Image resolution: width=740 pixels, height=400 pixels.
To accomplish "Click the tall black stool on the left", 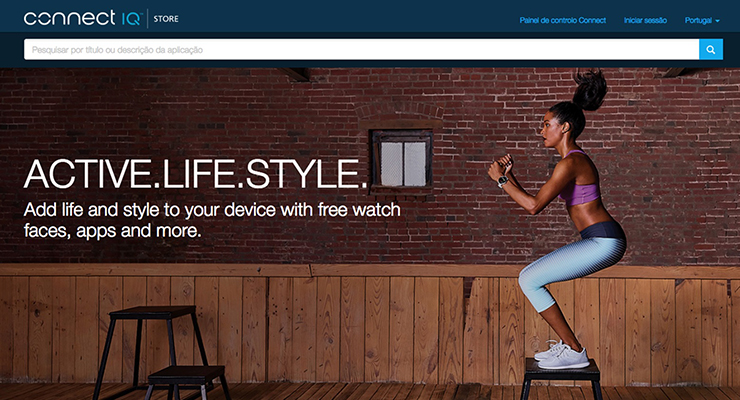I will tap(151, 351).
